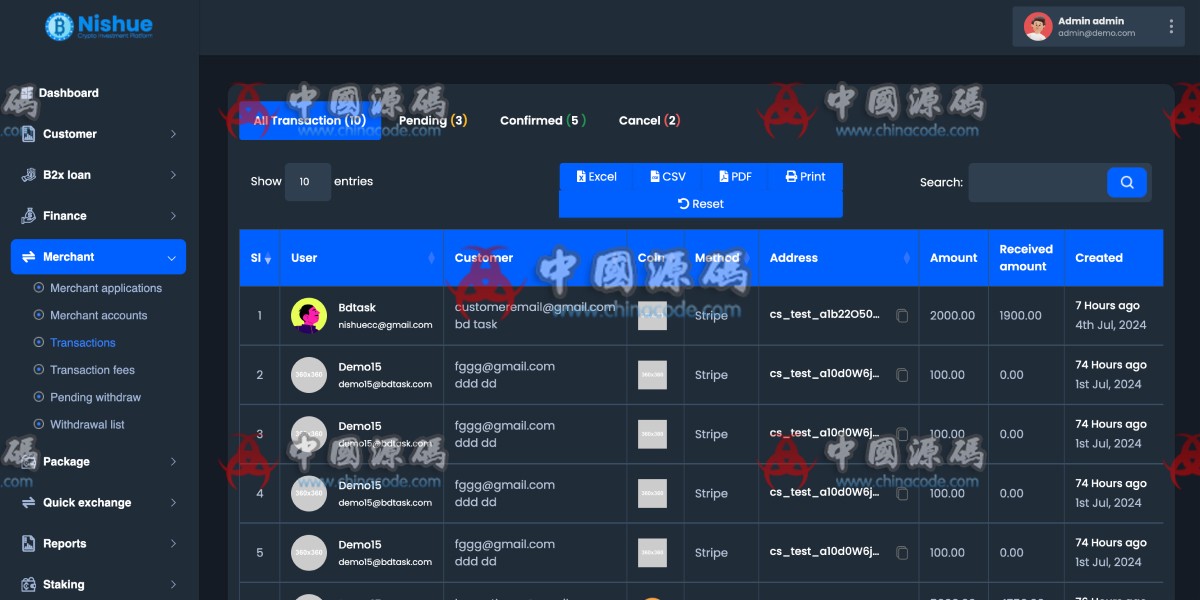Select Pending withdraw submenu item
This screenshot has height=600, width=1200.
(x=95, y=397)
